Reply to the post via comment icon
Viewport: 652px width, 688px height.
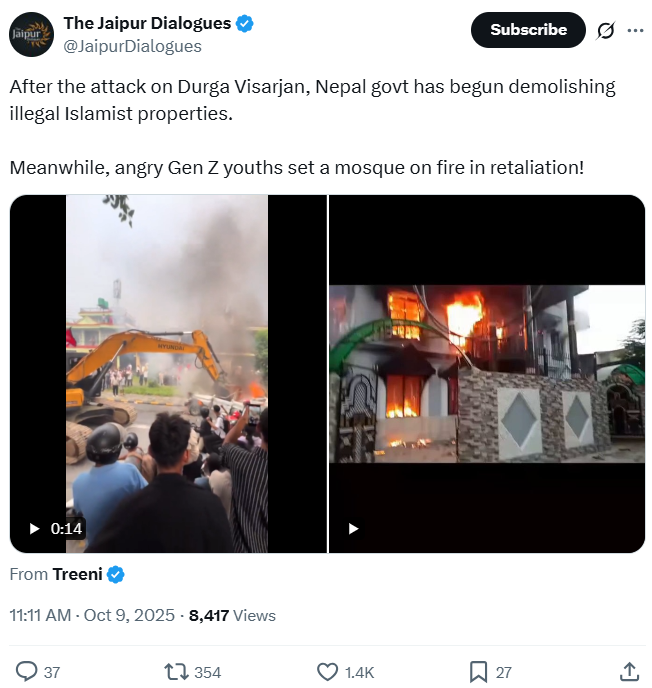[x=28, y=672]
